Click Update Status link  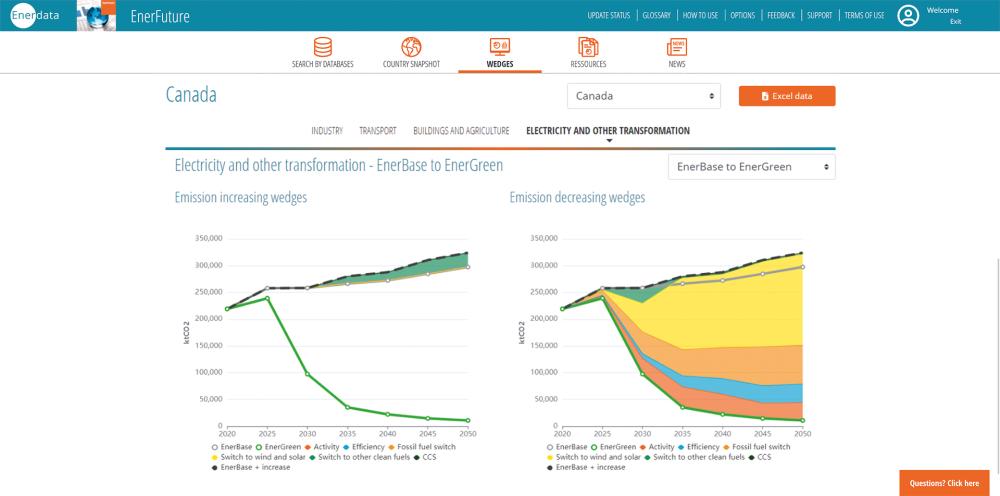point(608,15)
